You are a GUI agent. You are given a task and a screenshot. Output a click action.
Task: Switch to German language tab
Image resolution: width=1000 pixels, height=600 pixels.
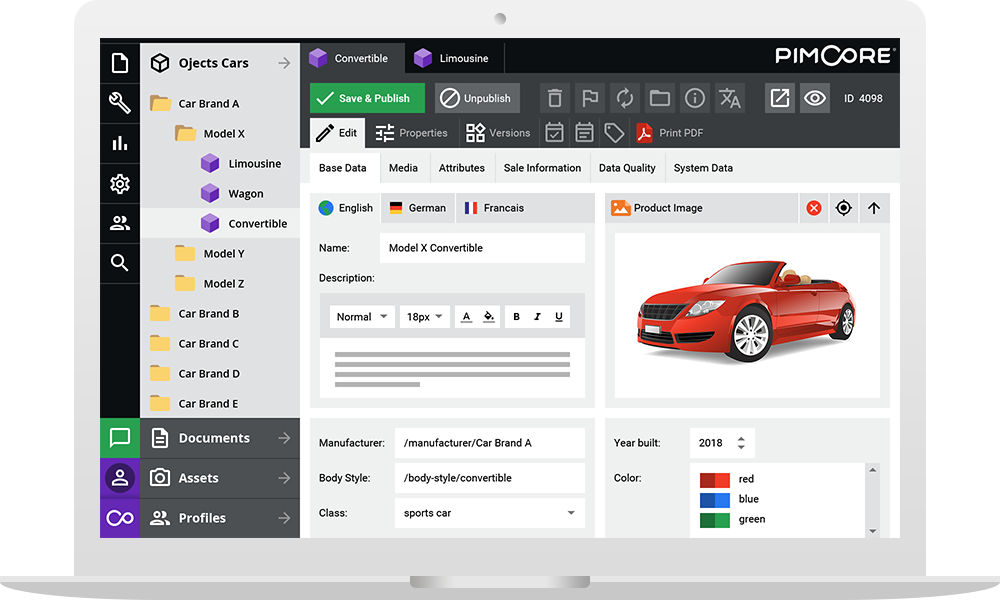tap(418, 208)
